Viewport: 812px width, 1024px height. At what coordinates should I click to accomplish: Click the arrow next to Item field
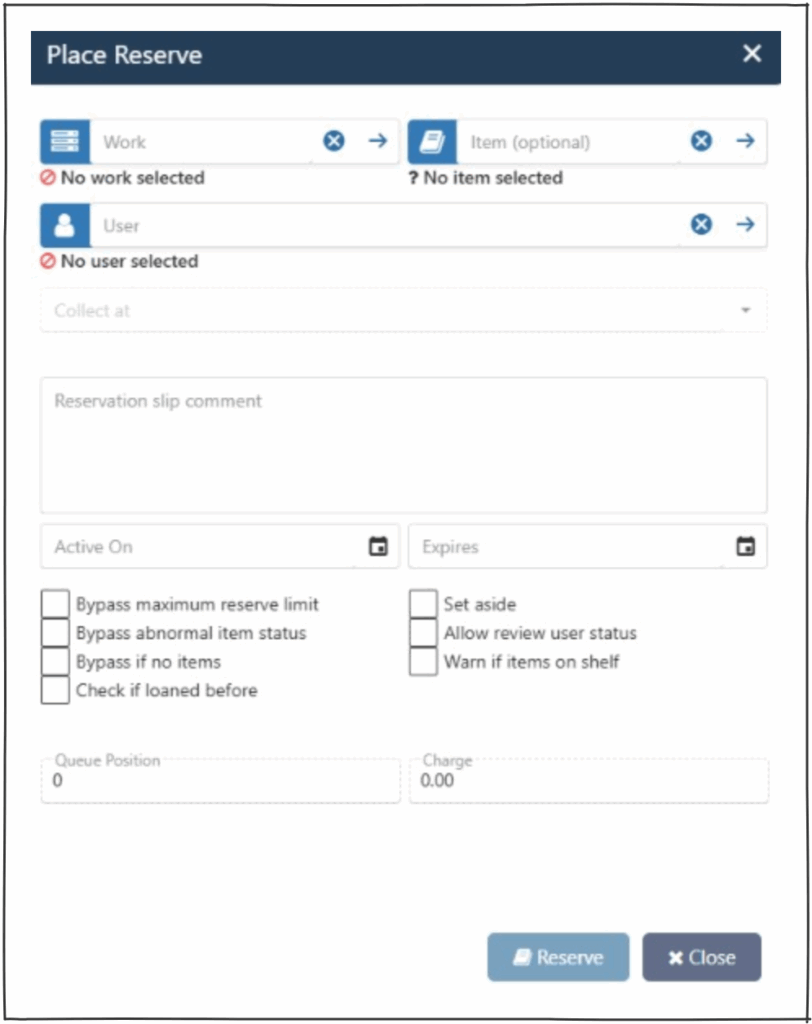tap(745, 142)
